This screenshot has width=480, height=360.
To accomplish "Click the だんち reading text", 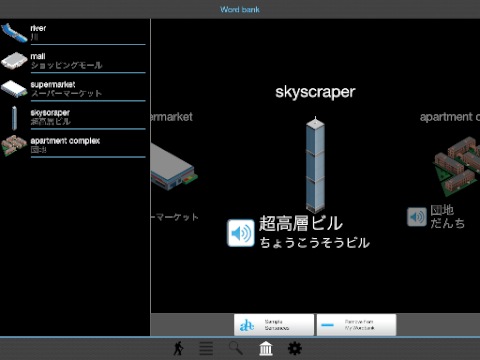I will coord(448,223).
